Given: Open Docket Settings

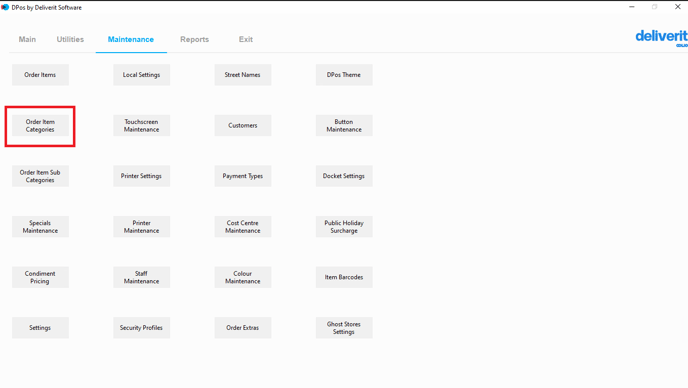Looking at the screenshot, I should tap(344, 176).
